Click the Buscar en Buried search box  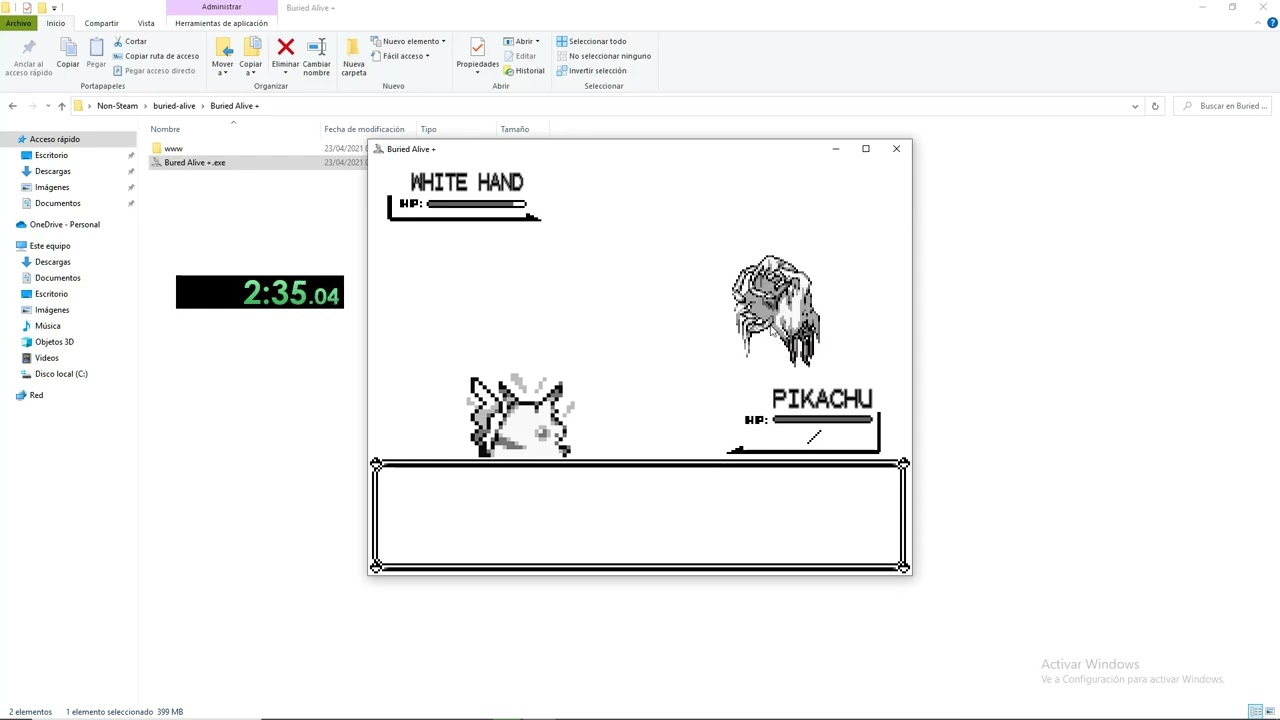click(1225, 106)
